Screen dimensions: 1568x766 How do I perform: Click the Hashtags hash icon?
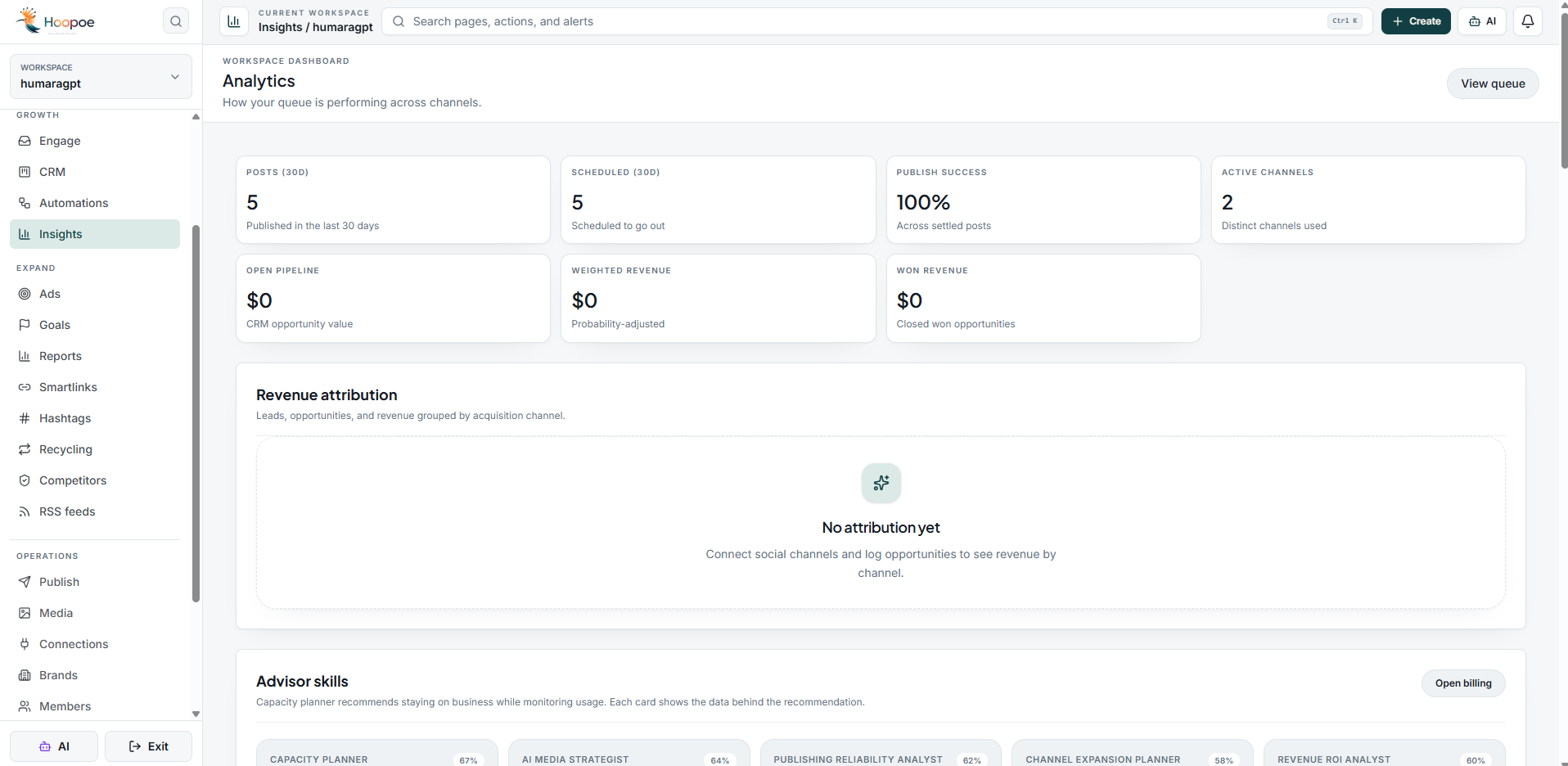25,418
